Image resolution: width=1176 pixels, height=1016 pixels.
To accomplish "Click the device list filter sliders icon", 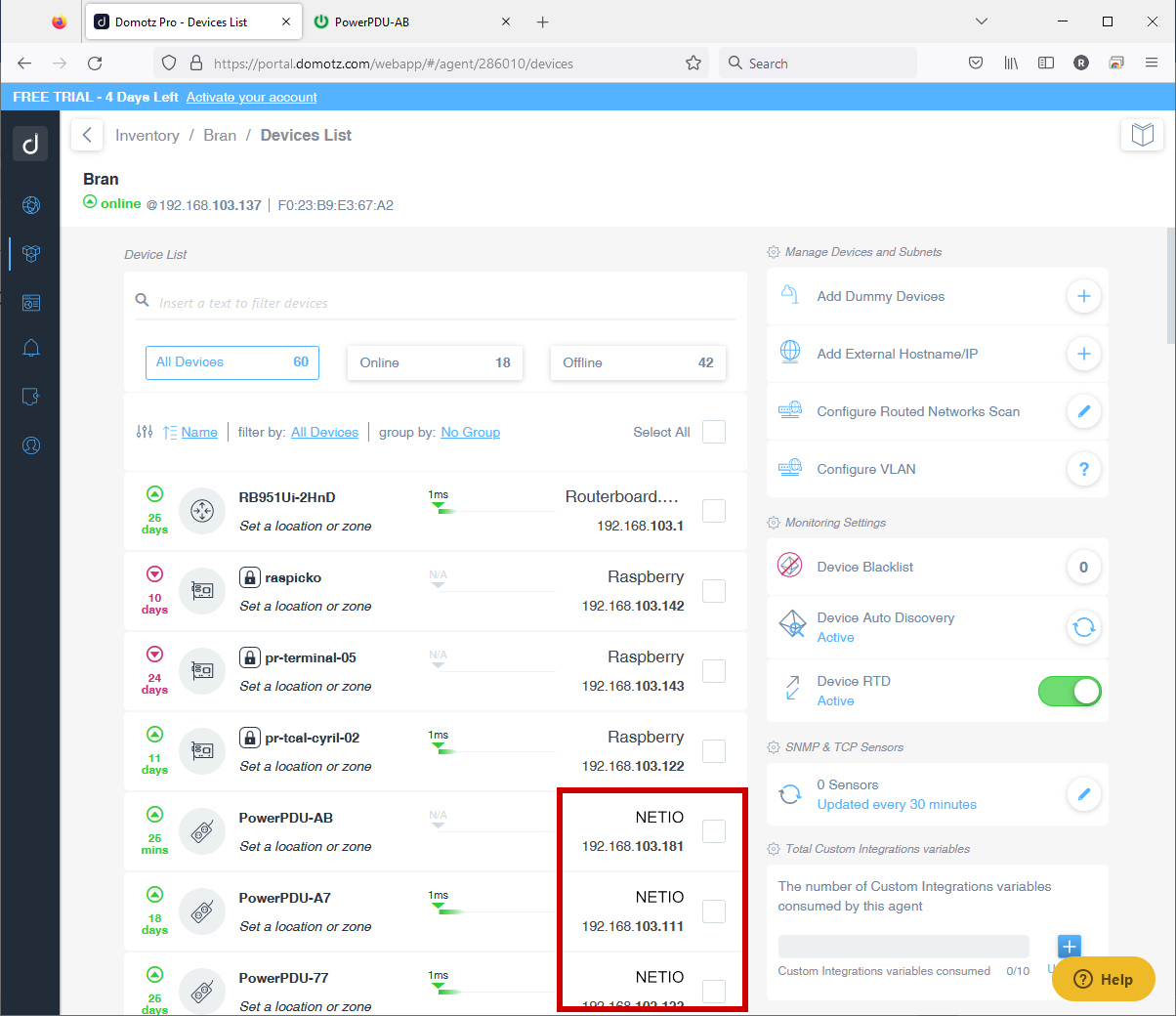I will (x=145, y=432).
